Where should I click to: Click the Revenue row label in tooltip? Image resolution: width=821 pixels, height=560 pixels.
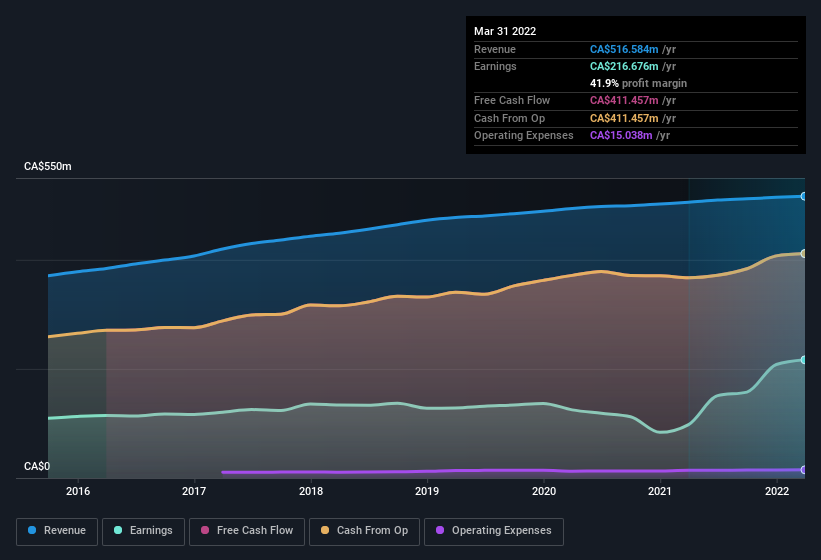(495, 49)
